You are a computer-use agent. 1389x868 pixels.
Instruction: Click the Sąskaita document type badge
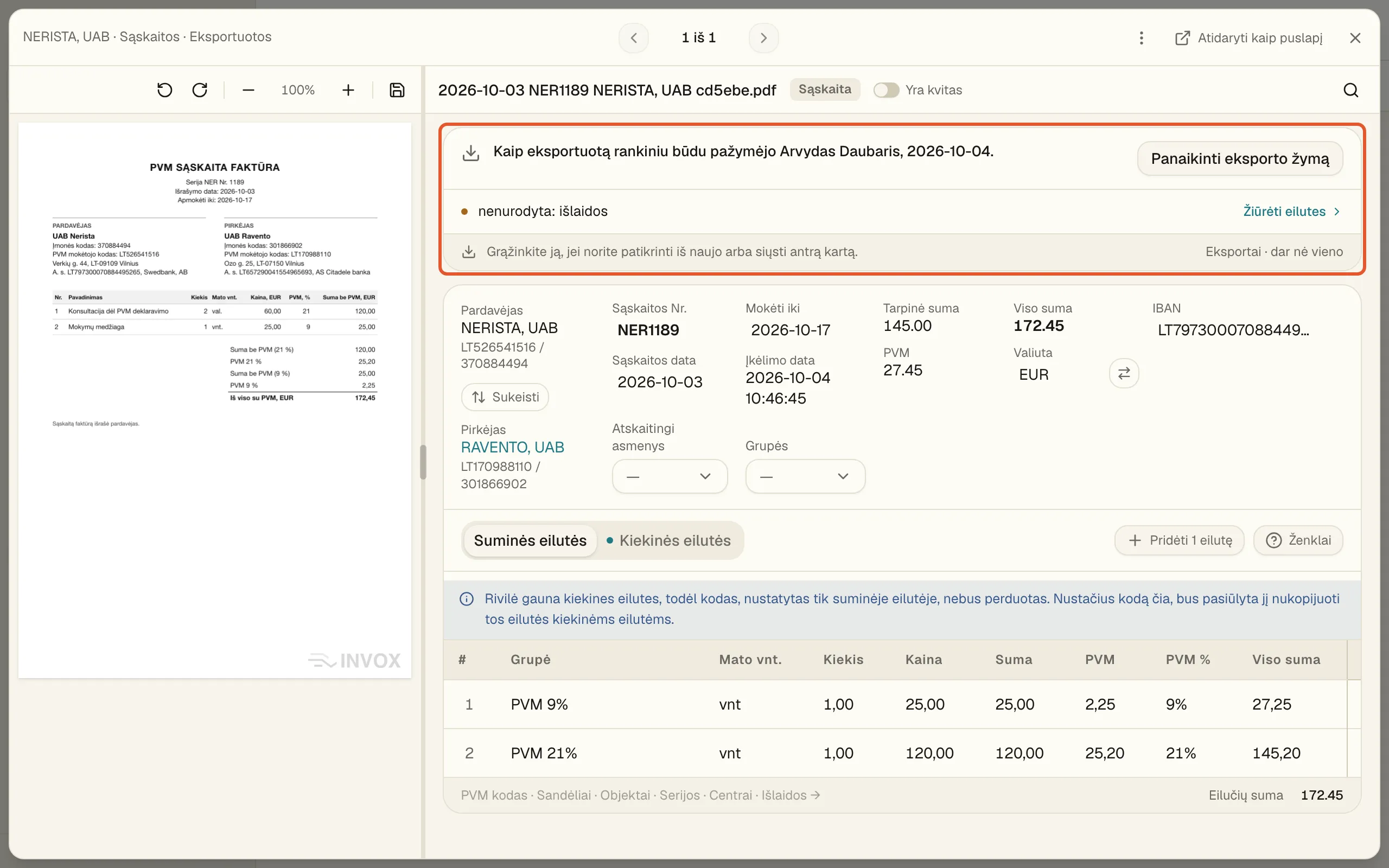825,90
